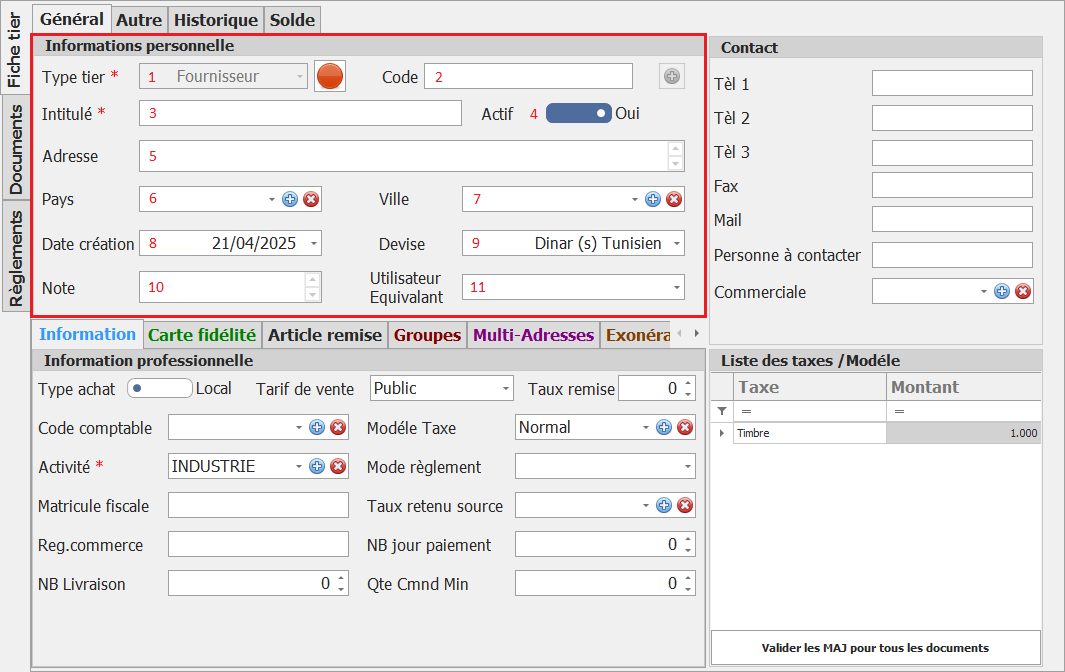Image resolution: width=1065 pixels, height=672 pixels.
Task: Open the Devise dropdown
Action: tap(677, 243)
